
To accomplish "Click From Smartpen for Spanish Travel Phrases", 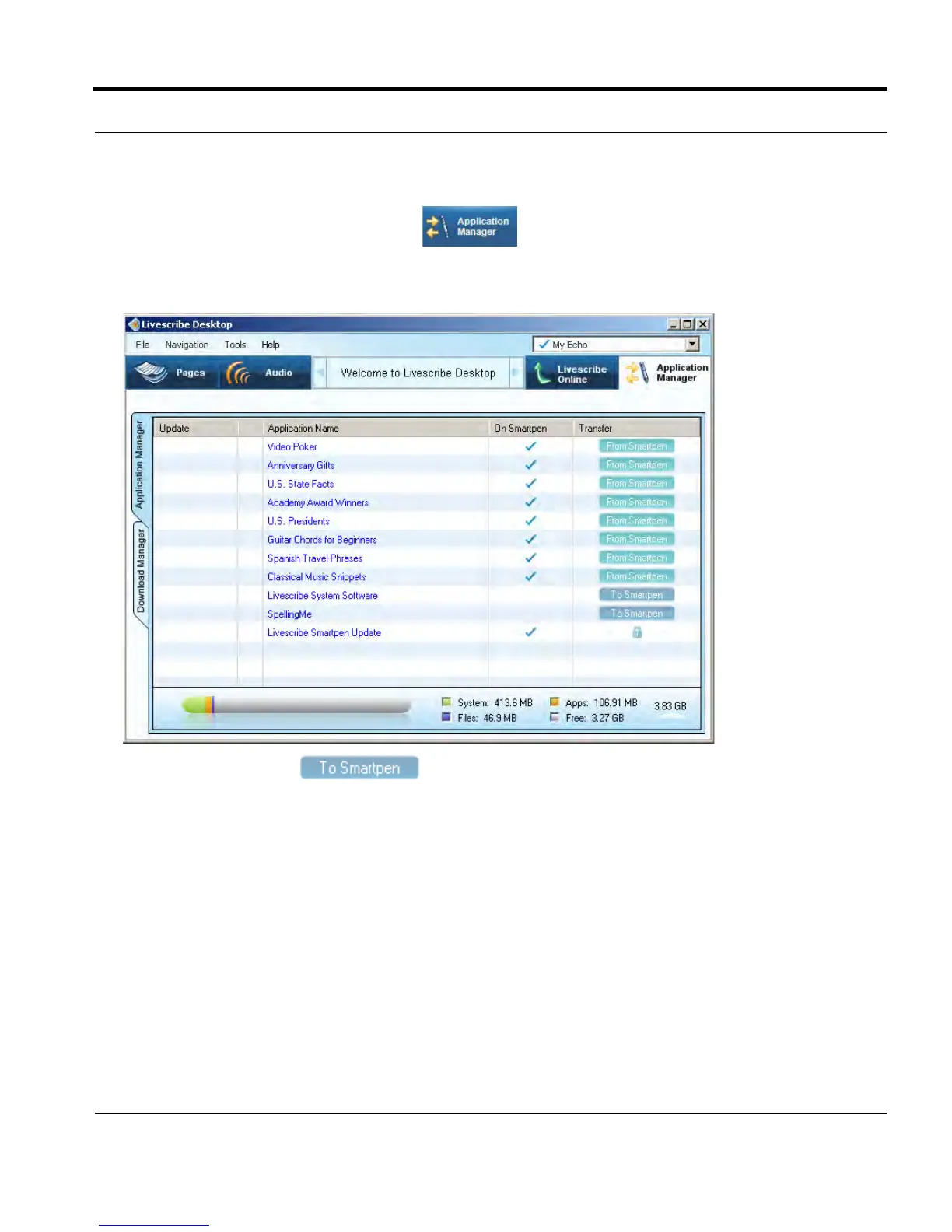I will pos(636,558).
